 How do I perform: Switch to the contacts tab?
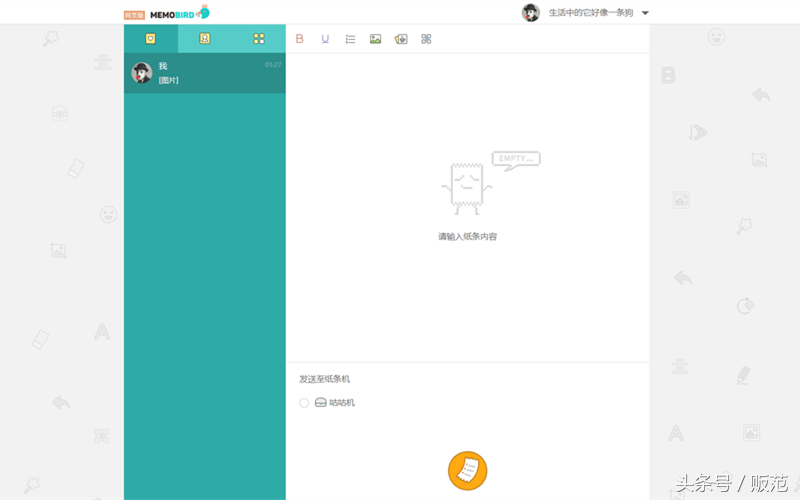pos(205,39)
